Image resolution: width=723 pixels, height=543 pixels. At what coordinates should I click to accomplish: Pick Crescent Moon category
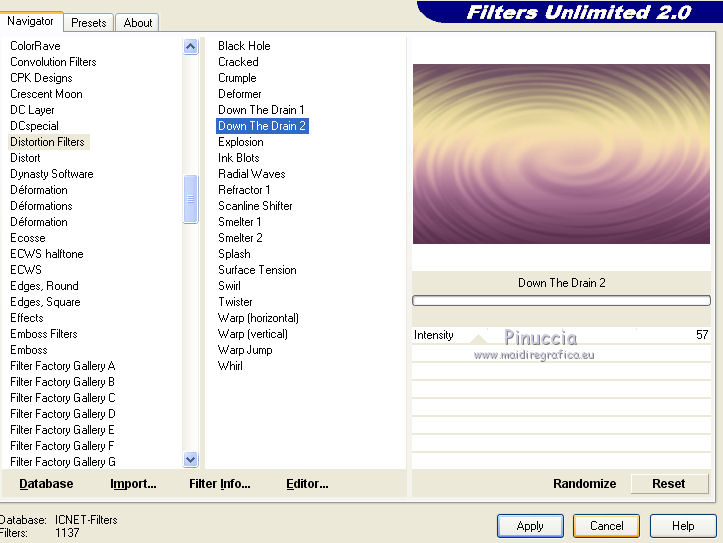(x=47, y=94)
